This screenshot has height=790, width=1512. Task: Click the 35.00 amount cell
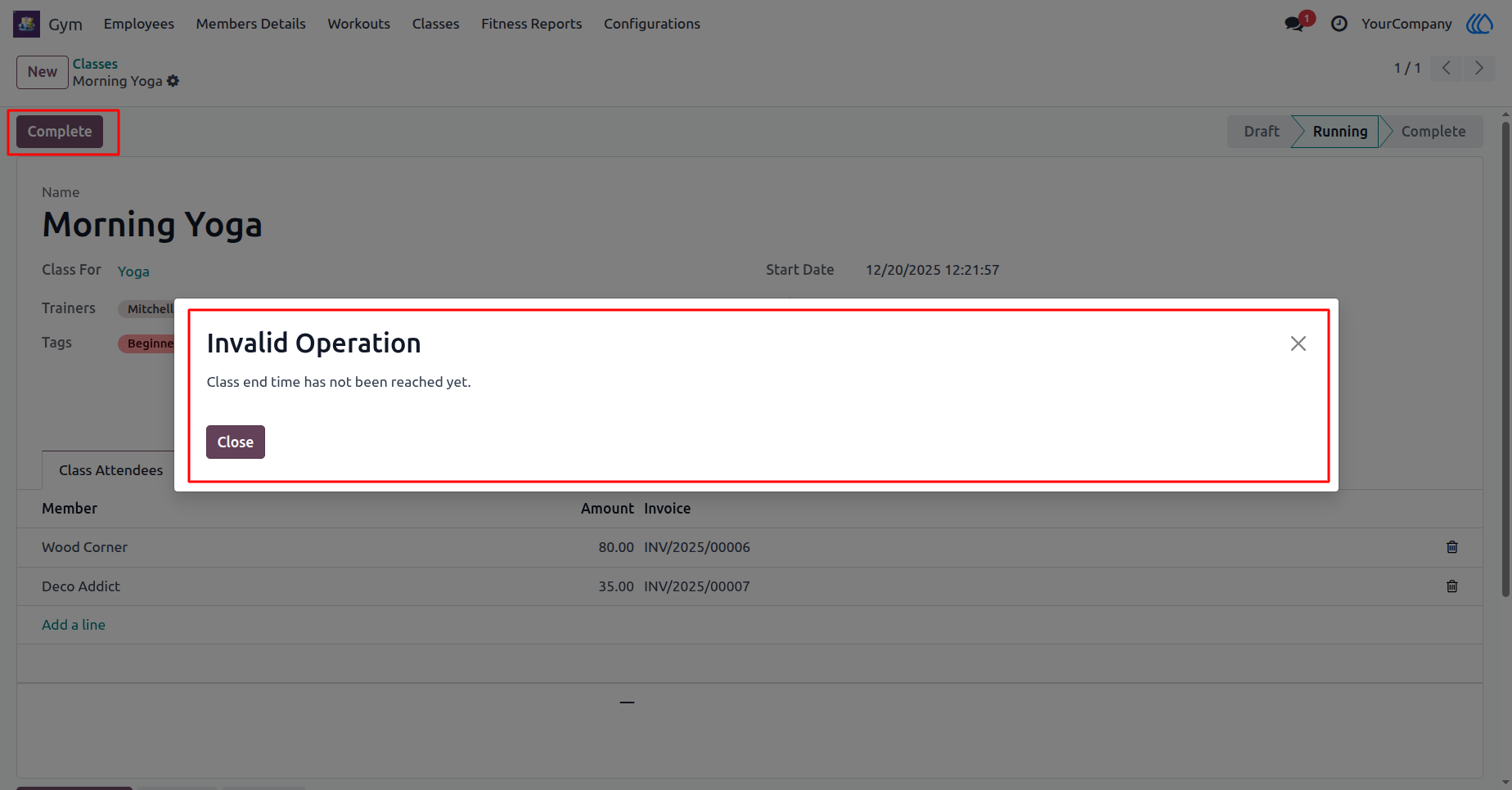click(x=616, y=586)
